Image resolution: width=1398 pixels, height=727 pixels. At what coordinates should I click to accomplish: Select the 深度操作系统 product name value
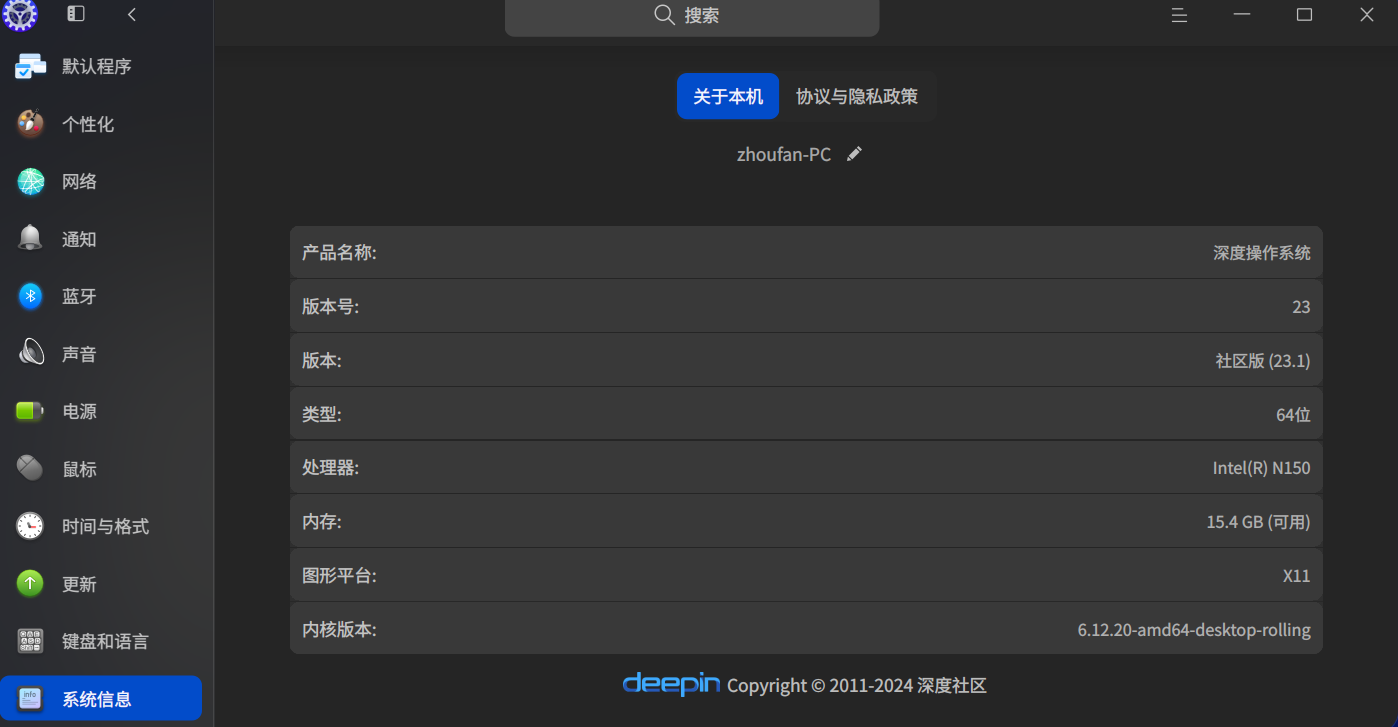(1262, 253)
